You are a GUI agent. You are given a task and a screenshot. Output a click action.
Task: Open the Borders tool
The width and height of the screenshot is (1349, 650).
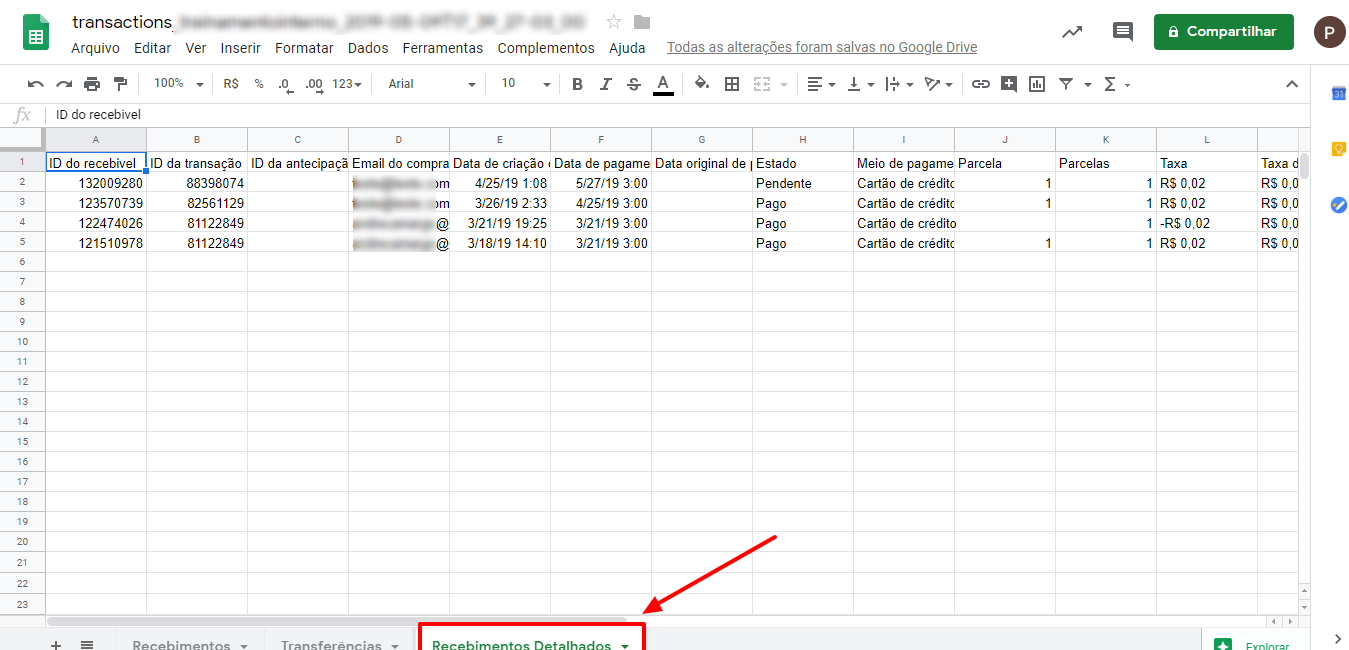(732, 84)
